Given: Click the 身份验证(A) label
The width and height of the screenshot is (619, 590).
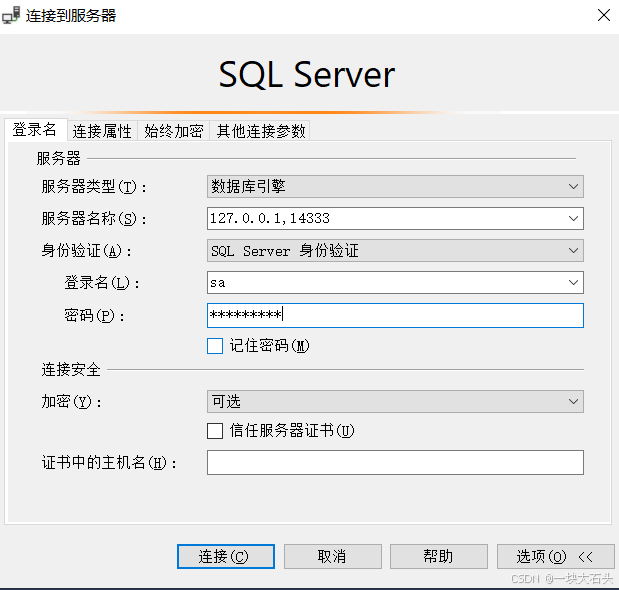Looking at the screenshot, I should click(x=86, y=251).
